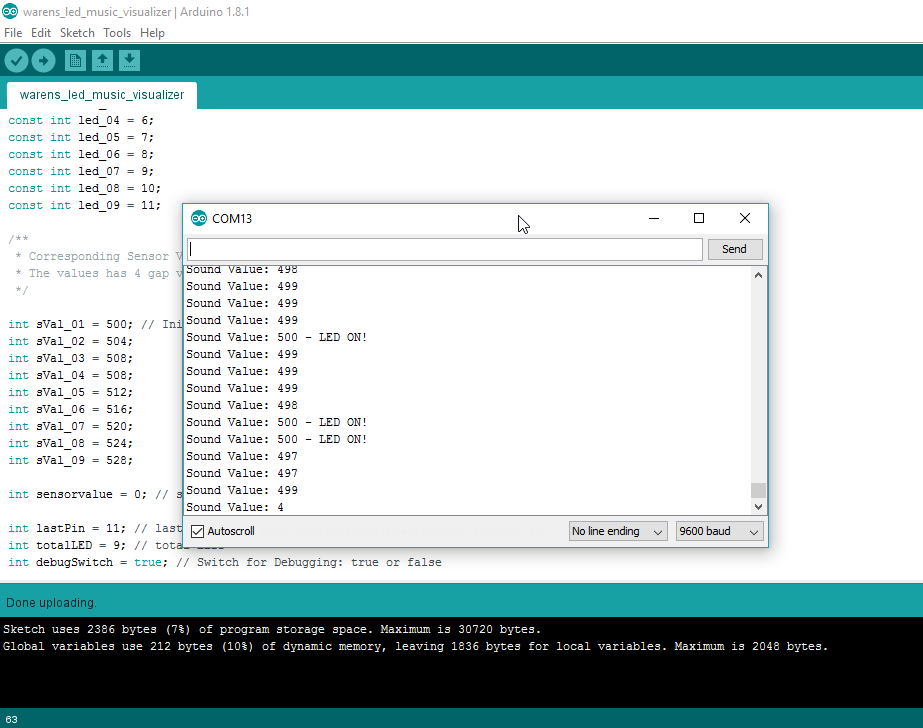Click the Send button in serial monitor

pos(735,249)
